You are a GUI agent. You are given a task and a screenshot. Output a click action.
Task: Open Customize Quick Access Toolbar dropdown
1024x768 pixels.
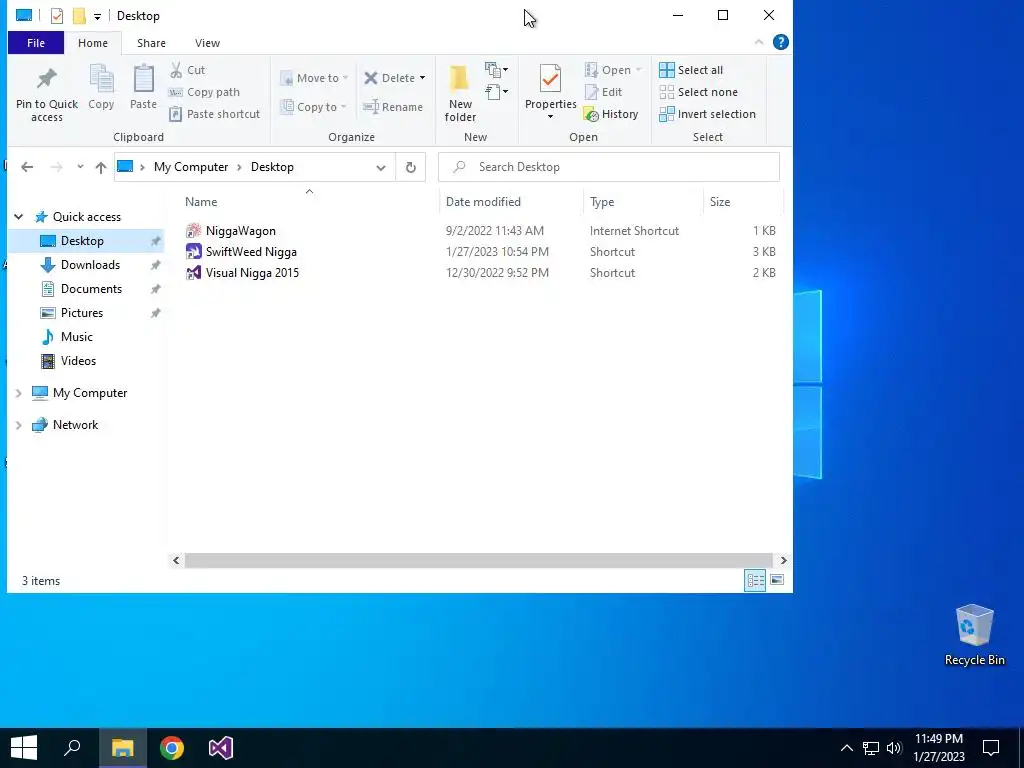(x=97, y=16)
